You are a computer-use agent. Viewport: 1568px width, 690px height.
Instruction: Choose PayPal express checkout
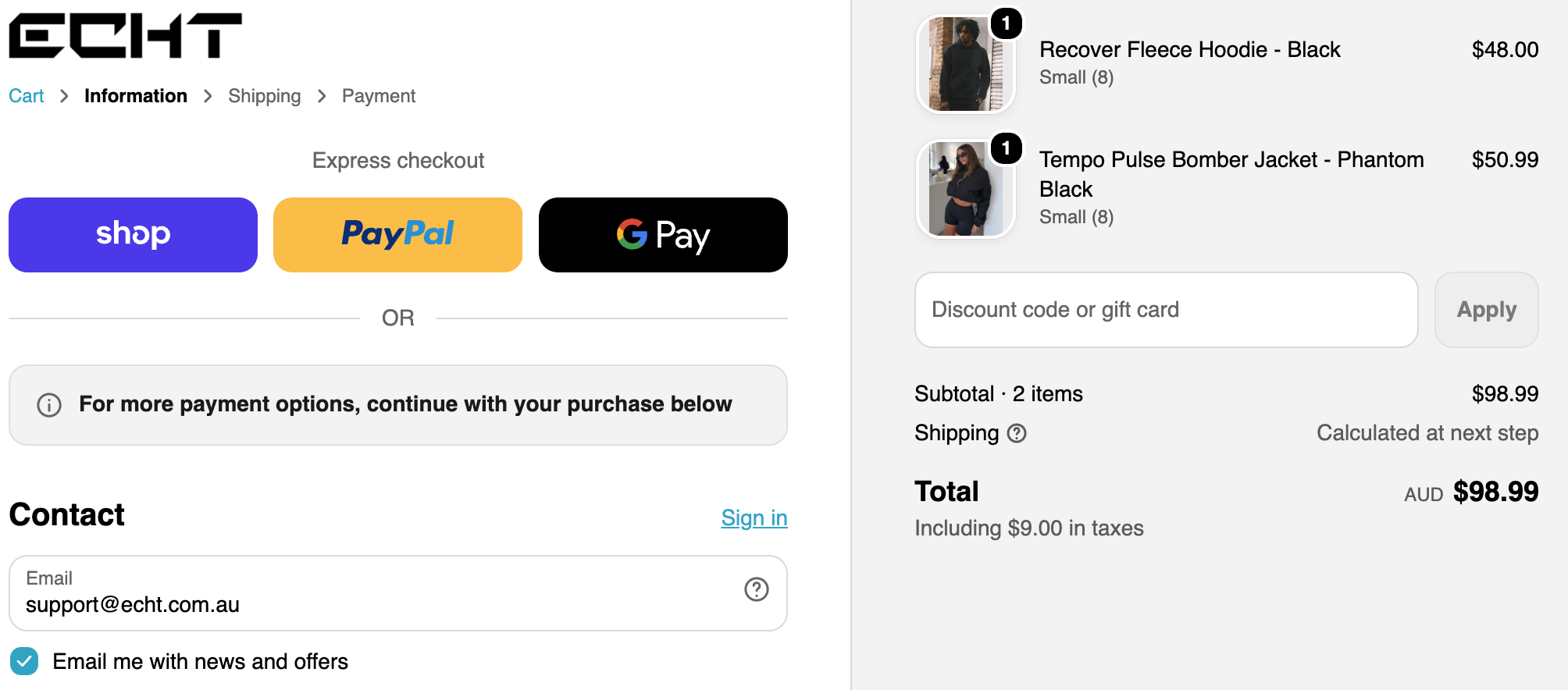tap(397, 235)
